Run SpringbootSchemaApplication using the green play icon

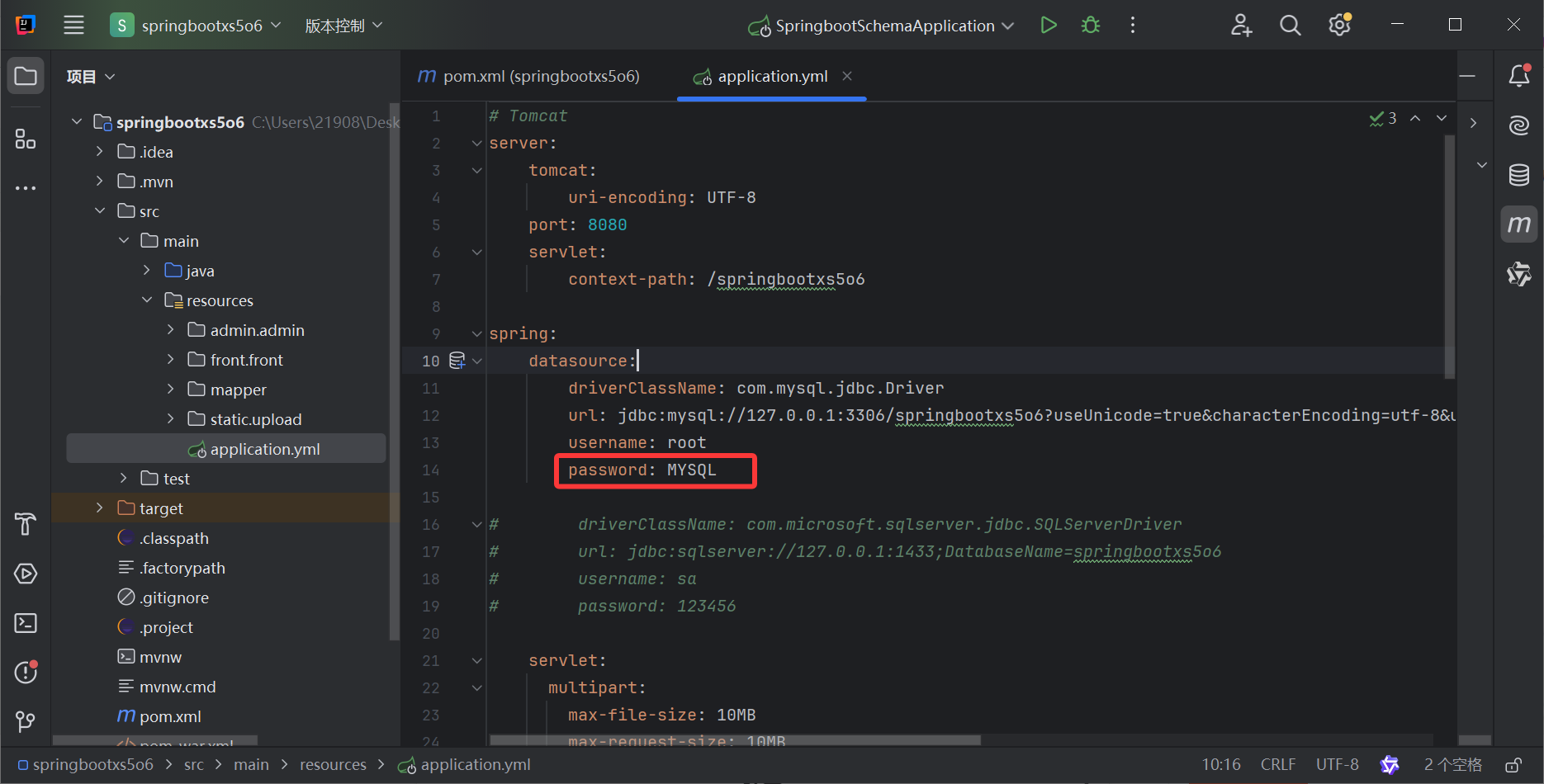tap(1048, 25)
